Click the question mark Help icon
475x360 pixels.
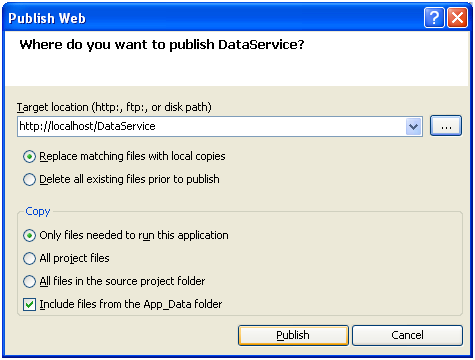tap(434, 18)
